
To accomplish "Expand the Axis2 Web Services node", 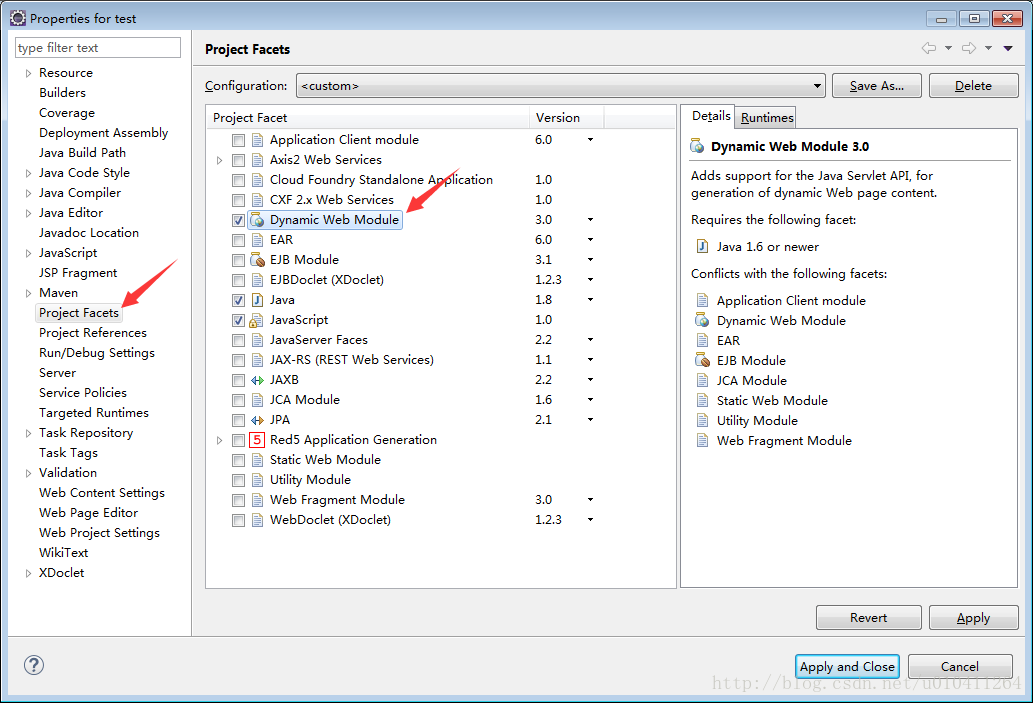I will [x=219, y=160].
